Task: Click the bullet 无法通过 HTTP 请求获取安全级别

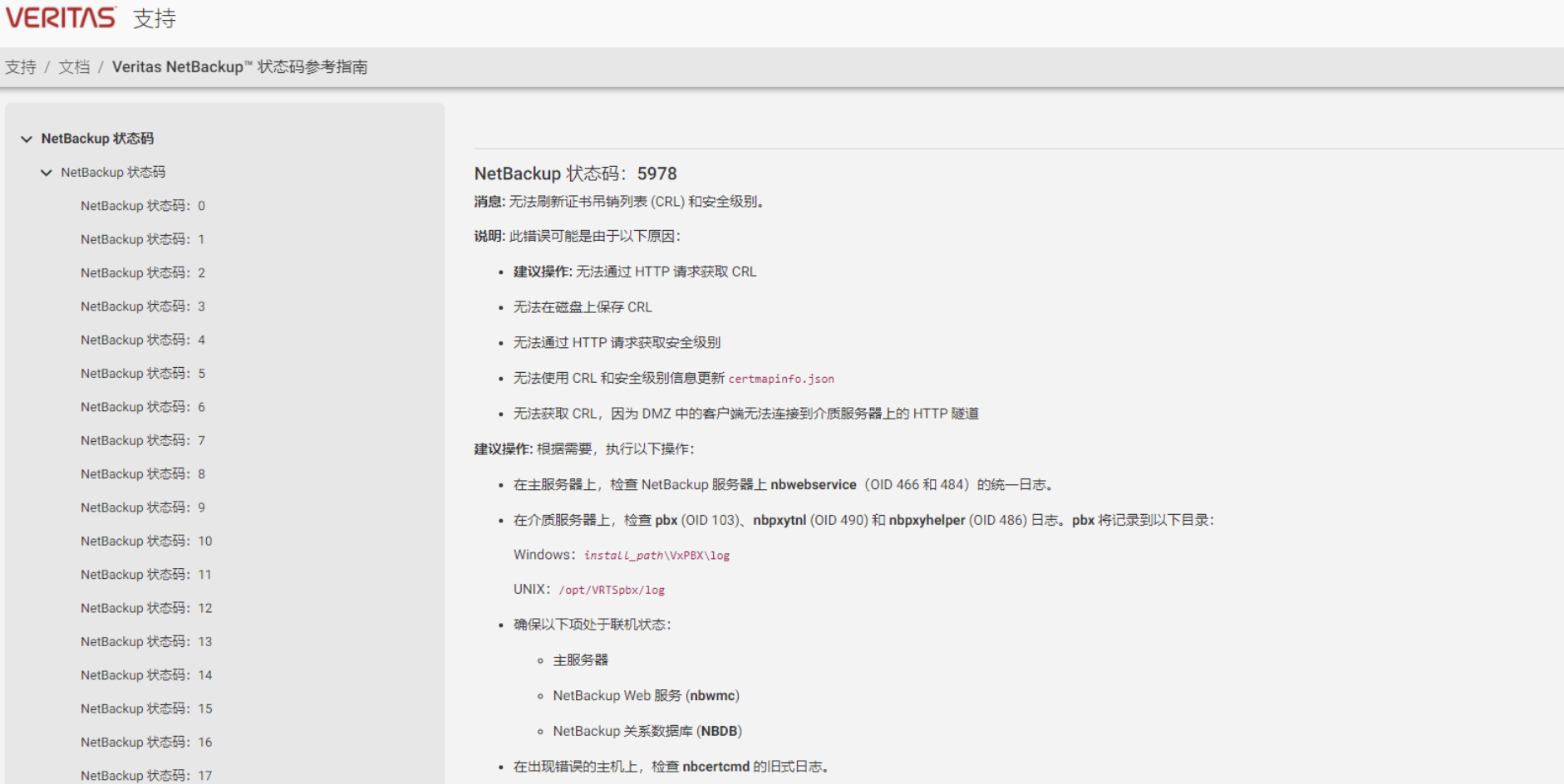Action: [x=617, y=343]
